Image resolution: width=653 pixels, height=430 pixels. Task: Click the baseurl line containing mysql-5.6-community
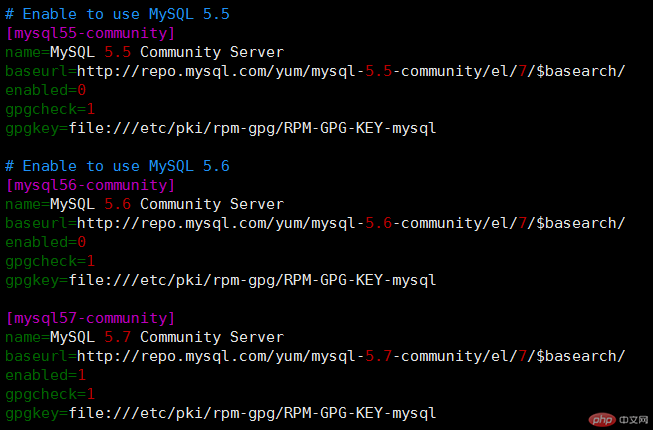tap(315, 223)
